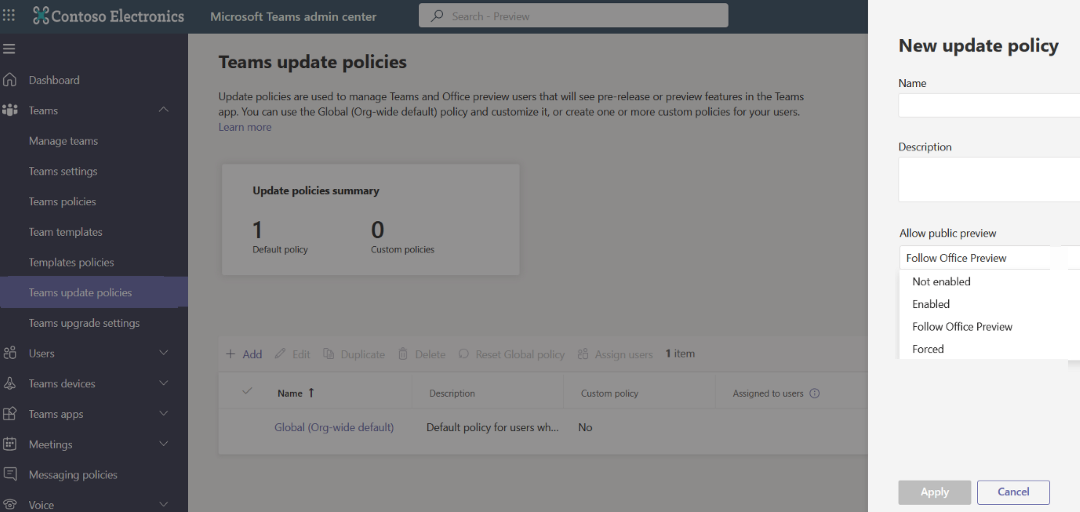Open Manage teams in sidebar
The width and height of the screenshot is (1080, 512).
coord(63,141)
